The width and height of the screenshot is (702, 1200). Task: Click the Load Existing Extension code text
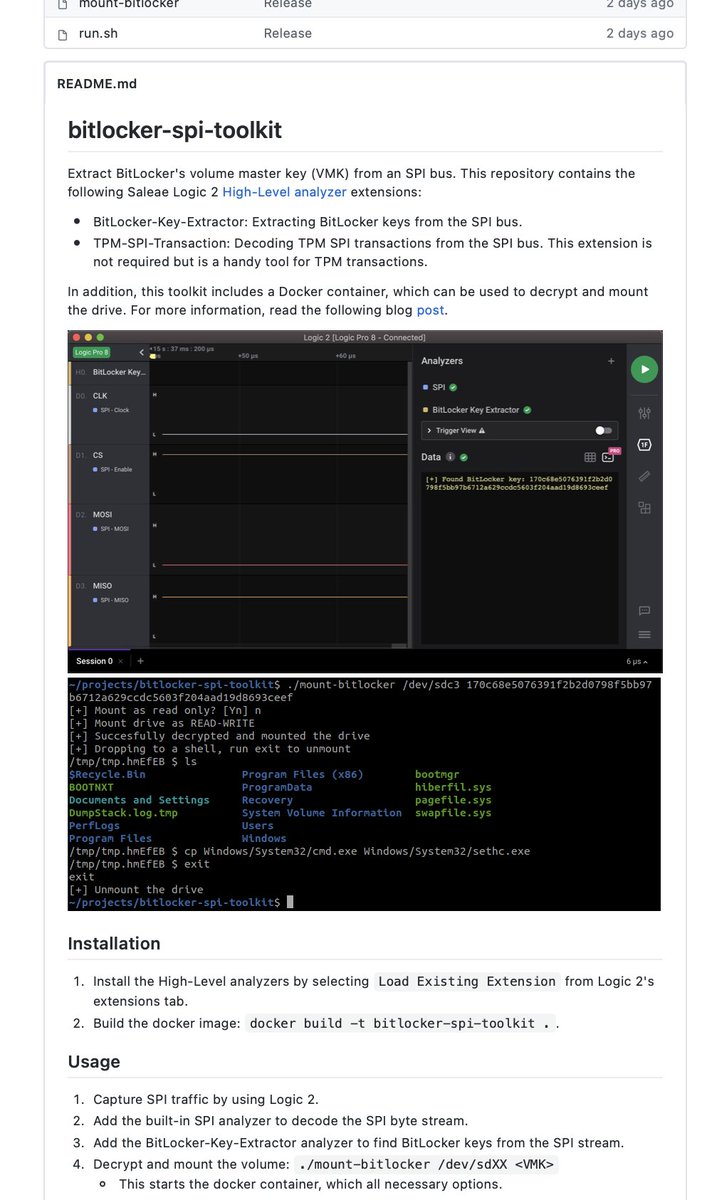click(467, 981)
